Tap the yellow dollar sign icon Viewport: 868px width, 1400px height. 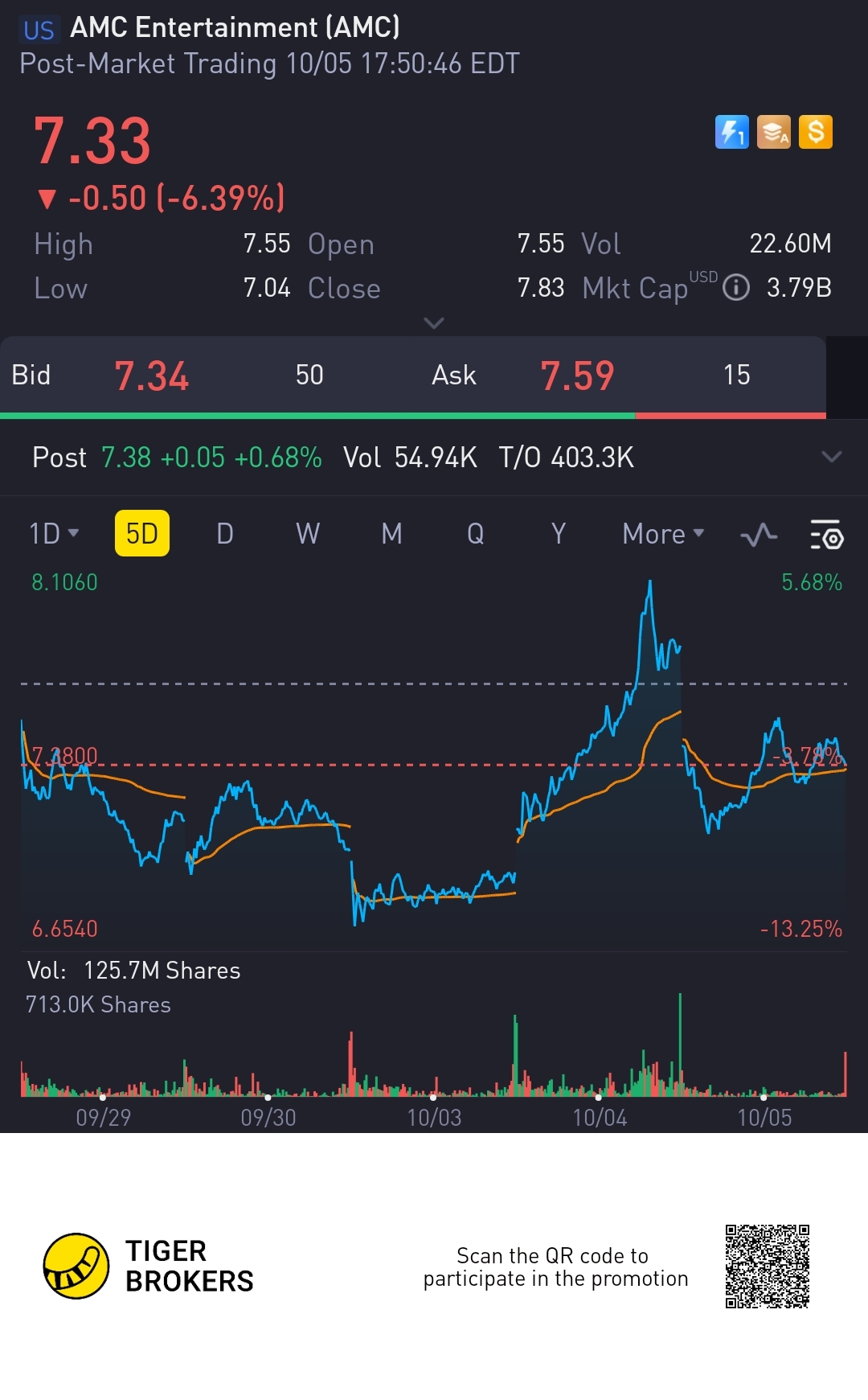pos(816,133)
